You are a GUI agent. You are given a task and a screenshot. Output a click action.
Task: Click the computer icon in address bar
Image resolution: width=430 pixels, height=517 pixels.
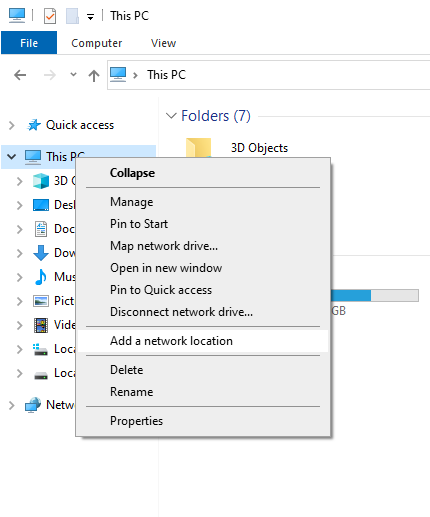[118, 74]
